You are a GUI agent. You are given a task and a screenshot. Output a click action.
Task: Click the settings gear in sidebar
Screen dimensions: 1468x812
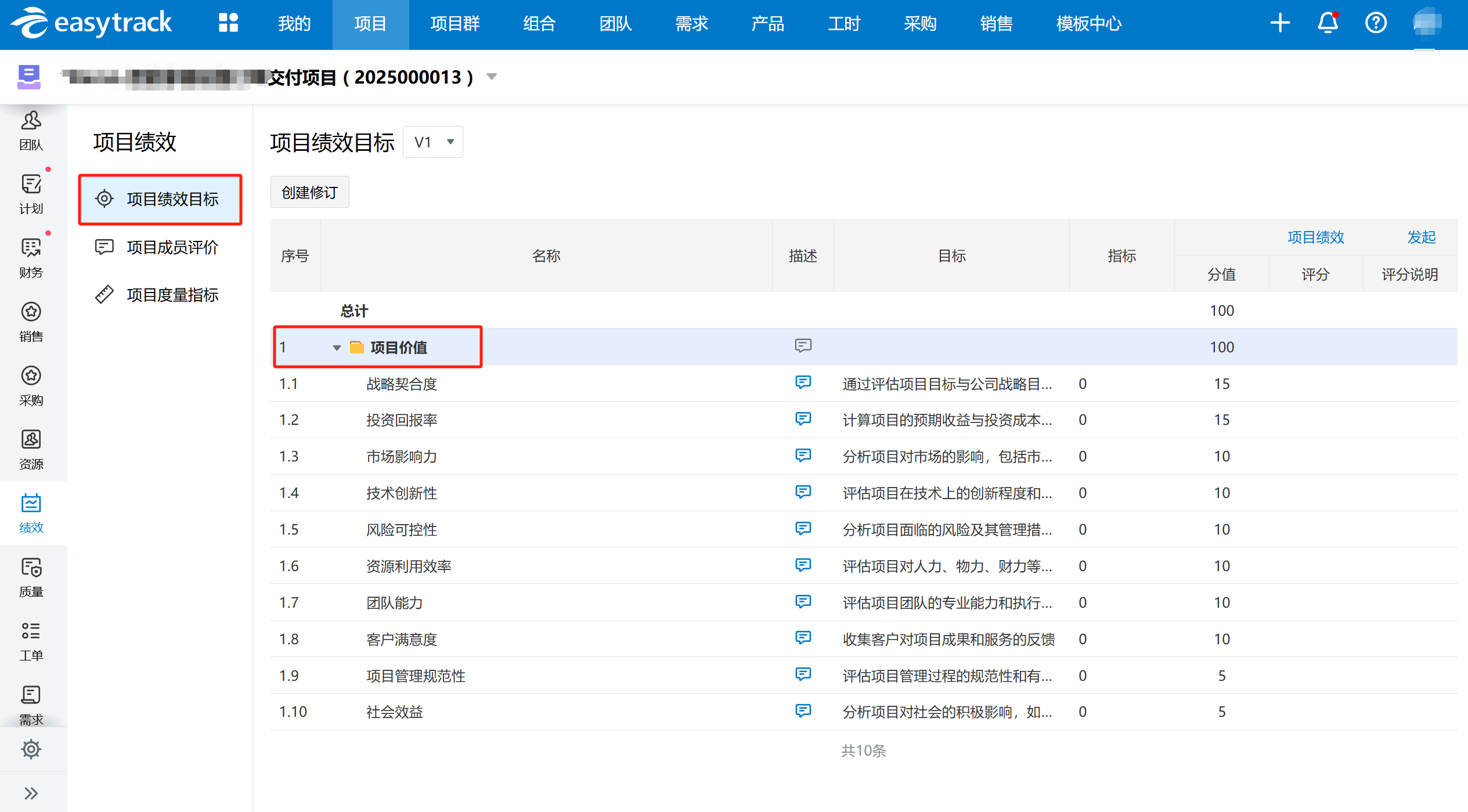click(x=31, y=749)
